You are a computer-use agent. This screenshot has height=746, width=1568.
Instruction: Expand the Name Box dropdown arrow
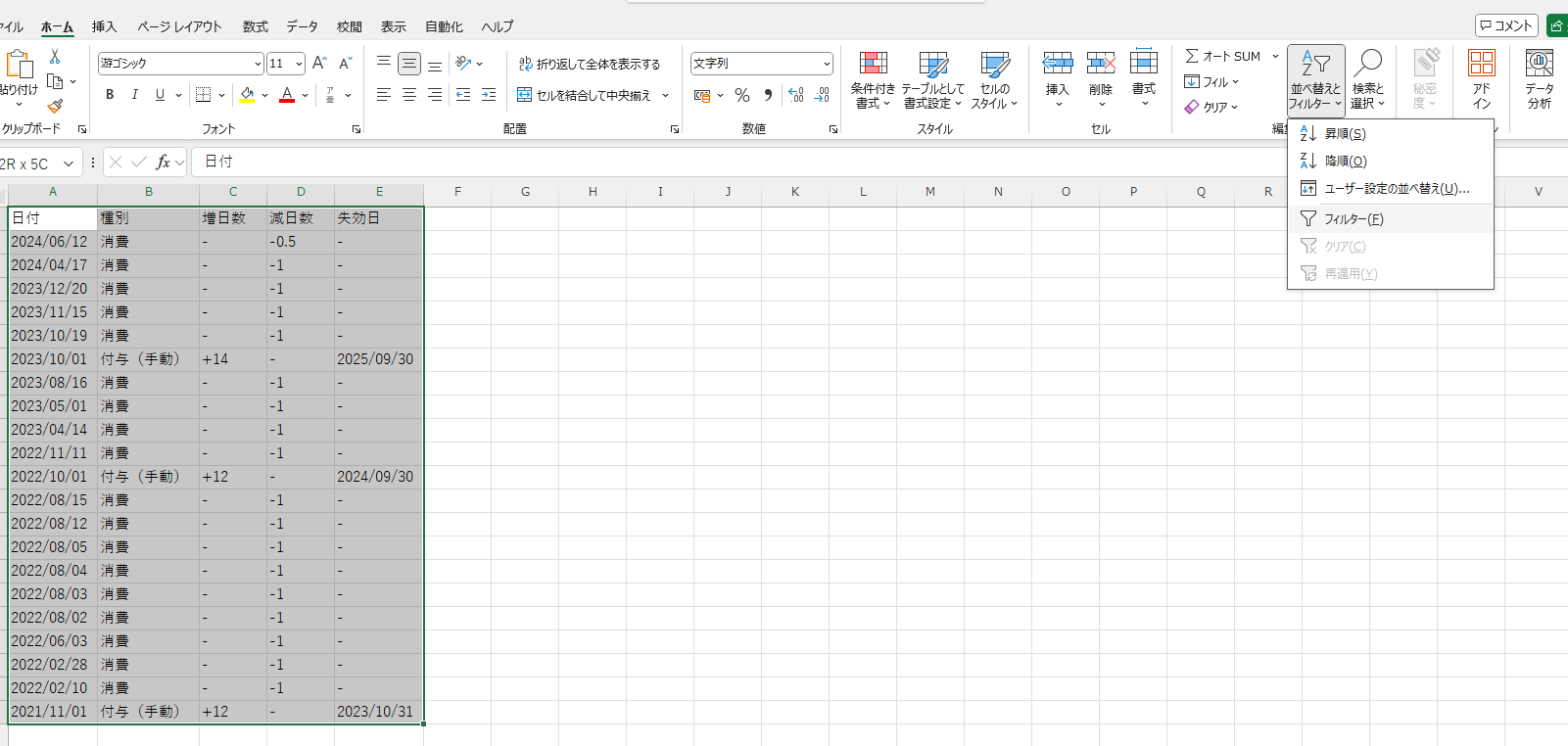pos(69,163)
